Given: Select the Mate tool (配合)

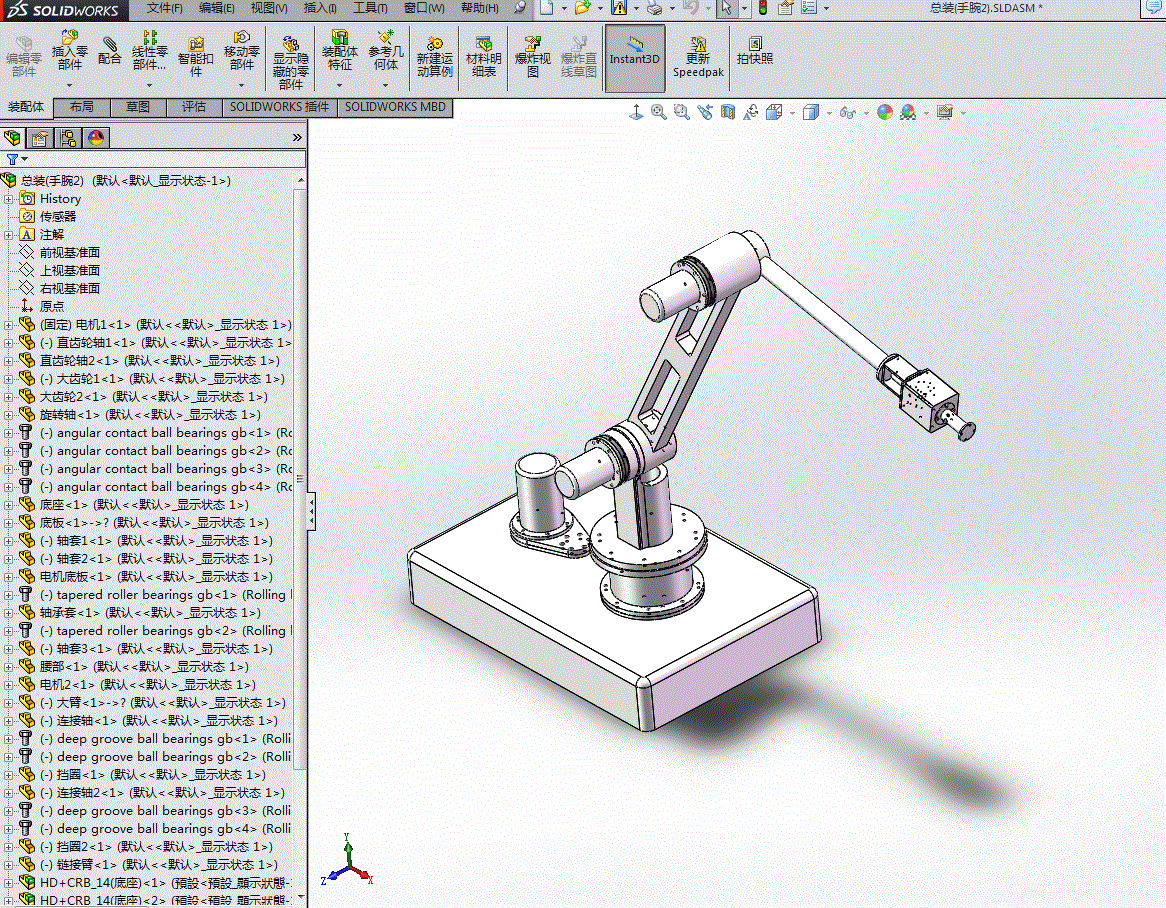Looking at the screenshot, I should (109, 51).
